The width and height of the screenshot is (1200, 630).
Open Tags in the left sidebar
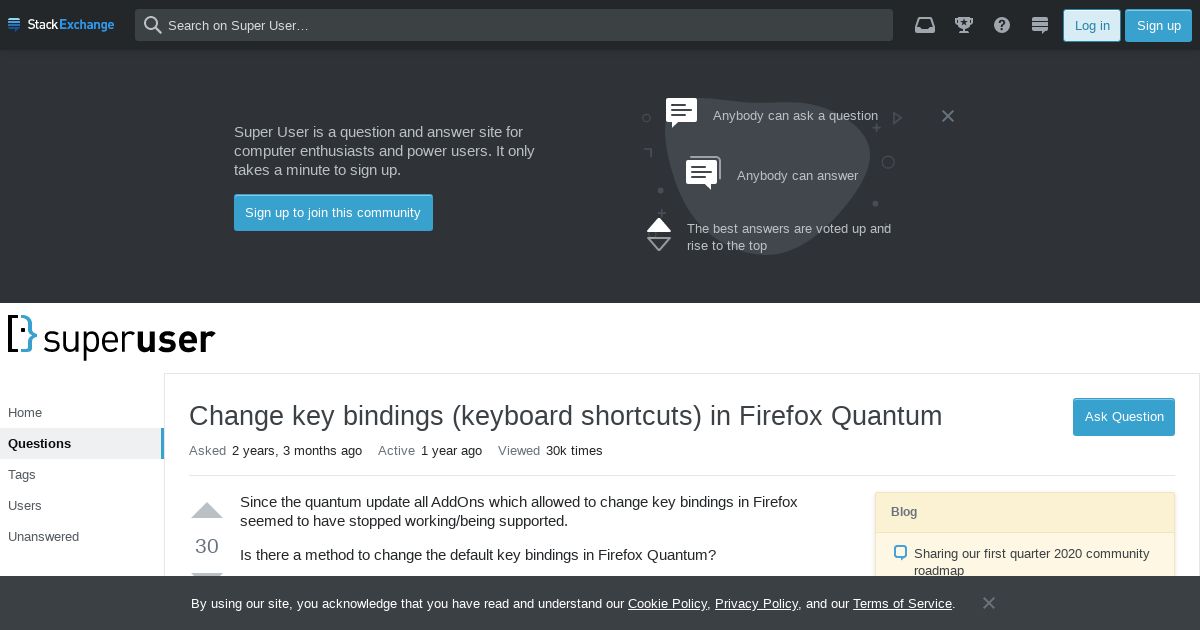click(x=22, y=474)
